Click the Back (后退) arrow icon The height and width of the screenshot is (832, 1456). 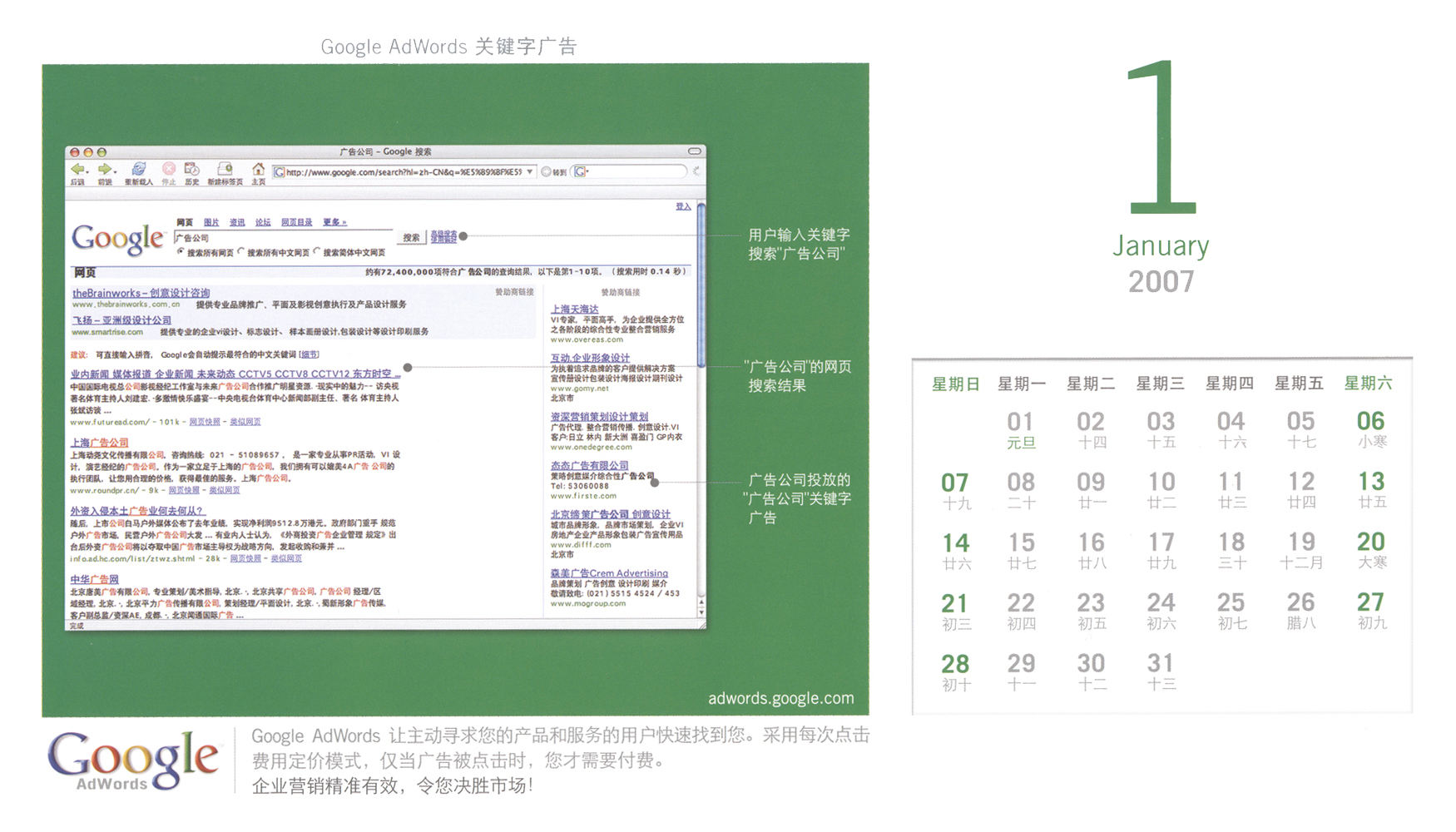pyautogui.click(x=77, y=170)
